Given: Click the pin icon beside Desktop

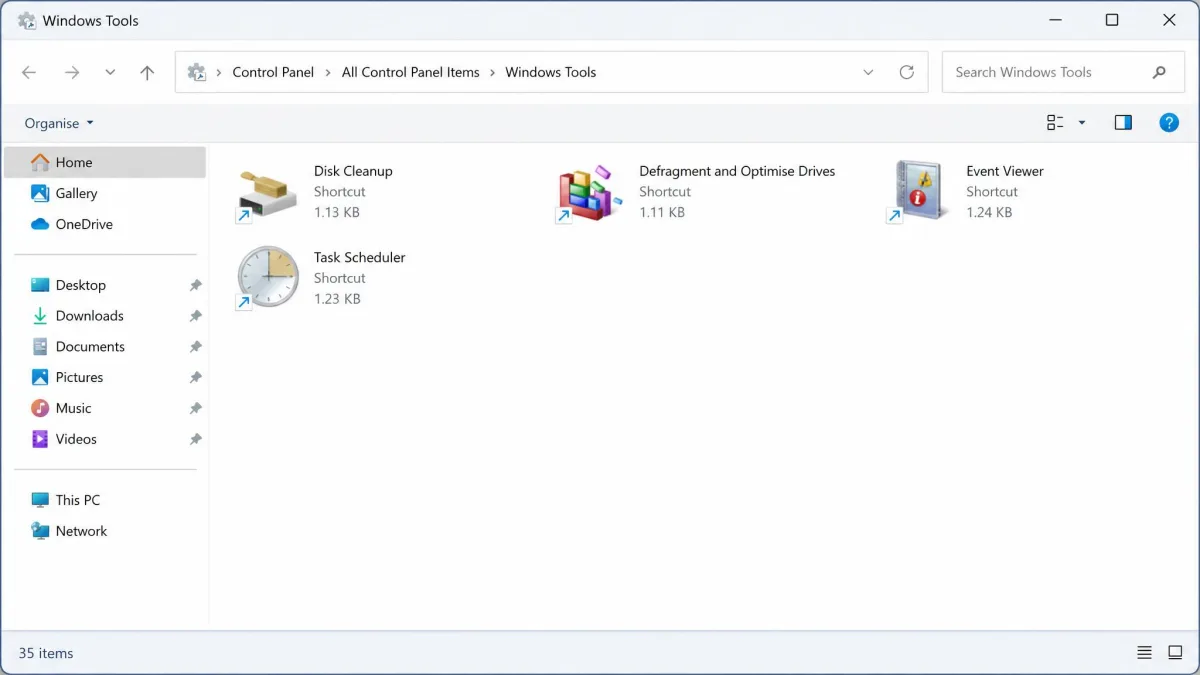Looking at the screenshot, I should (196, 285).
